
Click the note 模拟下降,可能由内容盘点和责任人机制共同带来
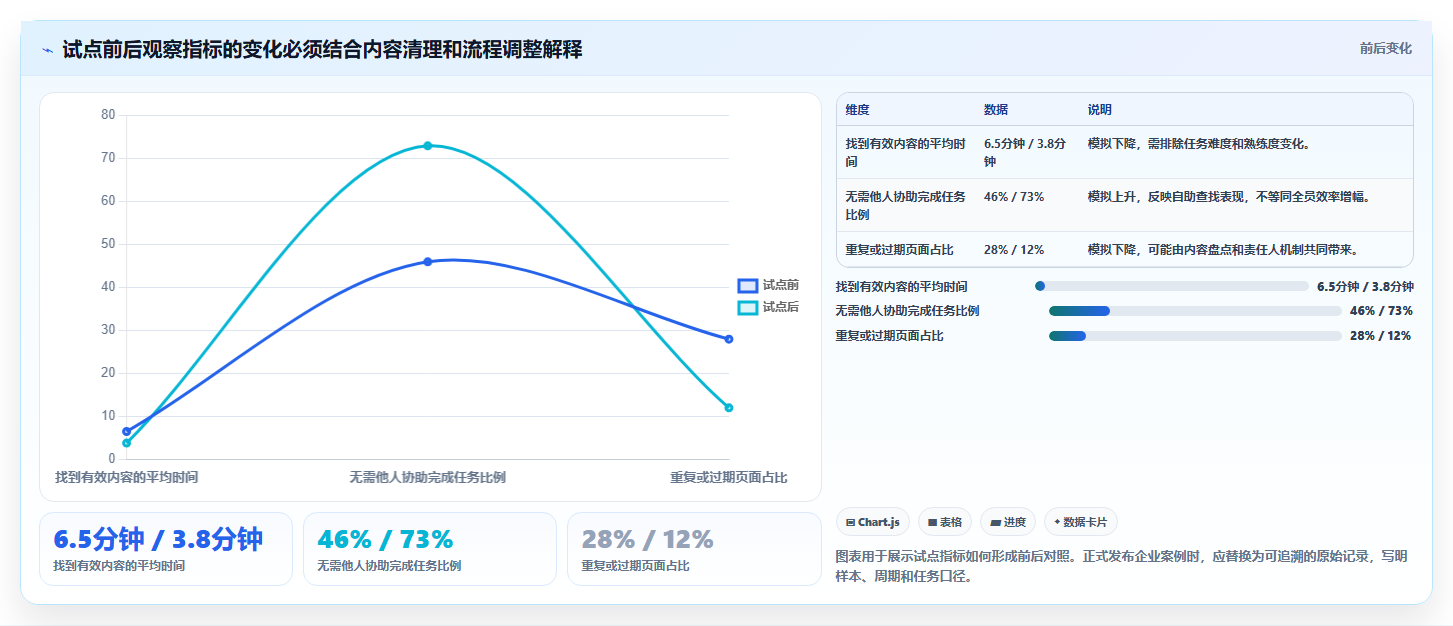tap(1223, 249)
